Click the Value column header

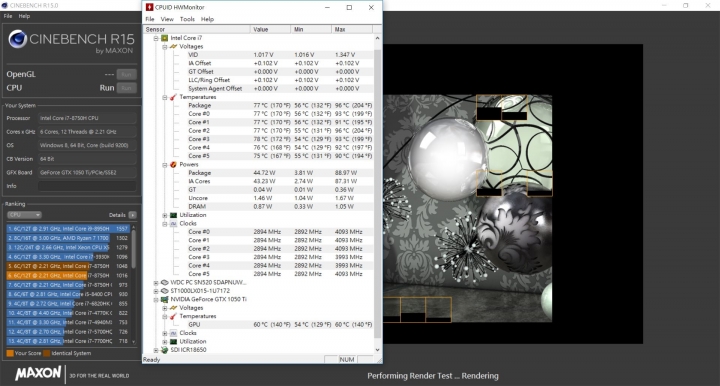tap(271, 29)
